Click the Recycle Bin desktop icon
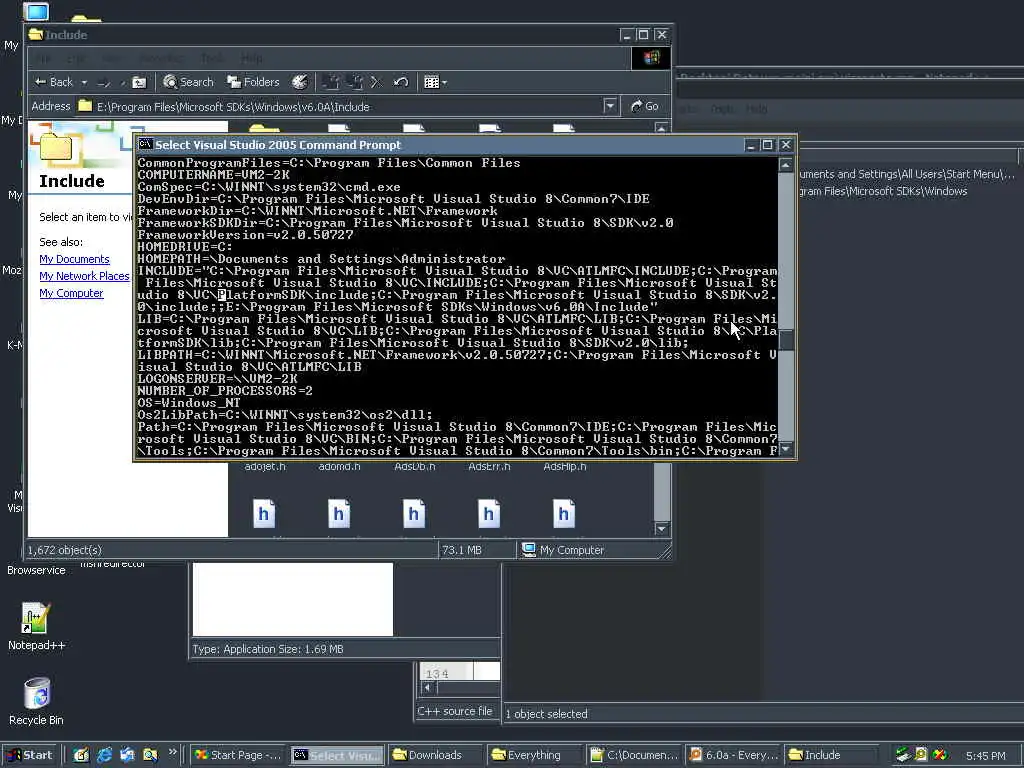This screenshot has width=1024, height=768. [x=36, y=701]
